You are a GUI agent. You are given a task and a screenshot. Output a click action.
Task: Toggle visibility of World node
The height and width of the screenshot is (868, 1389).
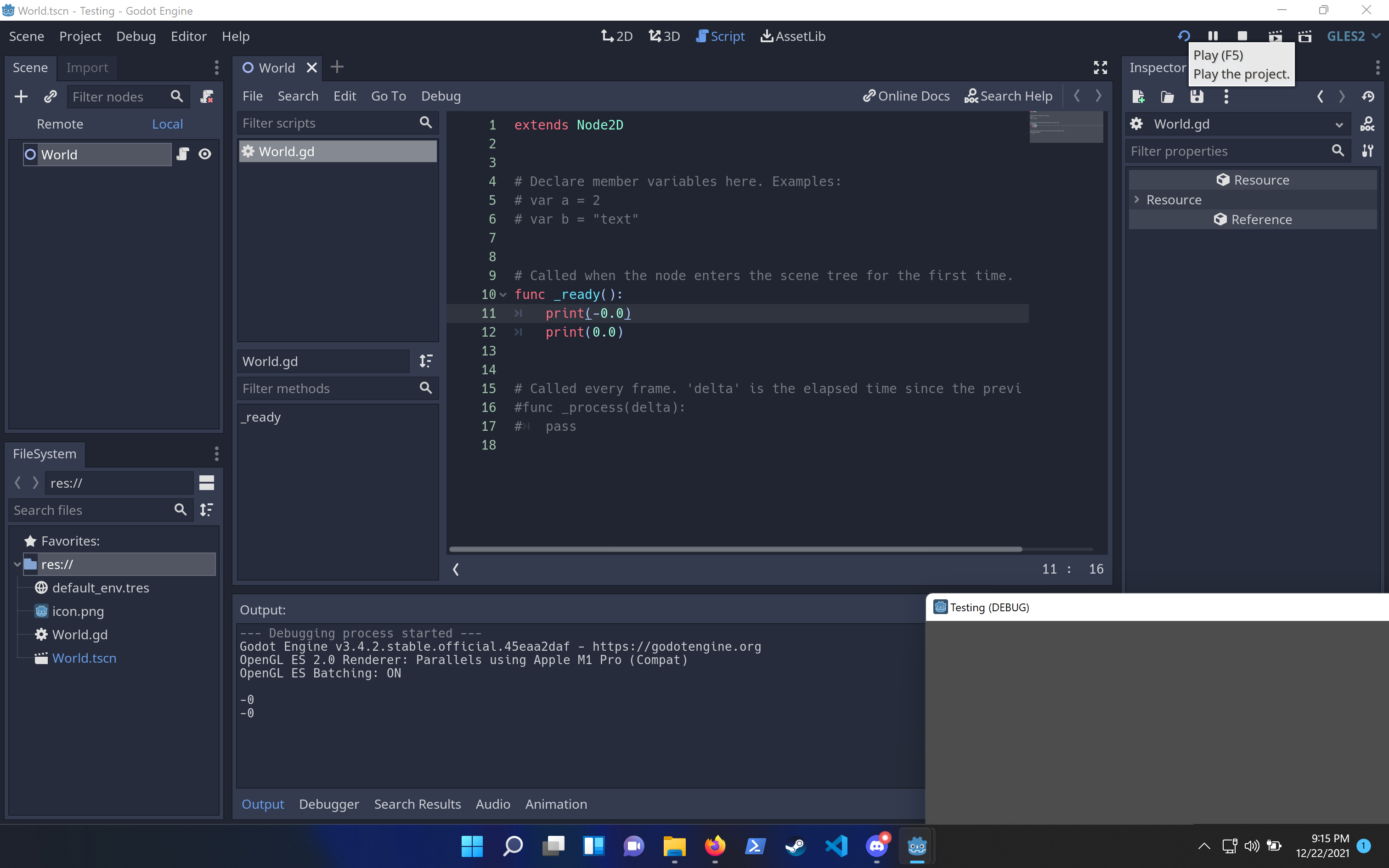[205, 154]
